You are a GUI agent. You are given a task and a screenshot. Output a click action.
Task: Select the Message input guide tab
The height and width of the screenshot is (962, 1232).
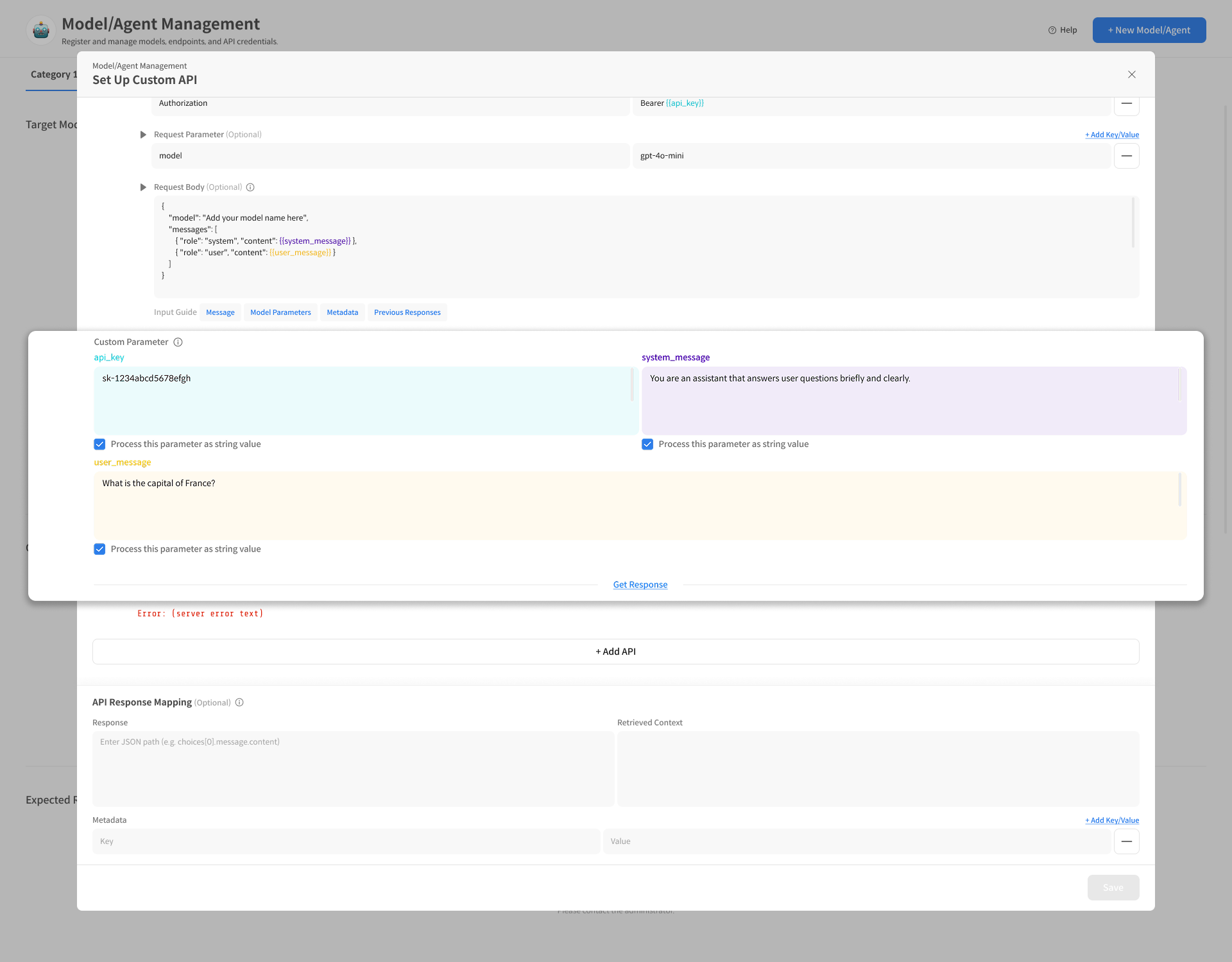coord(220,313)
